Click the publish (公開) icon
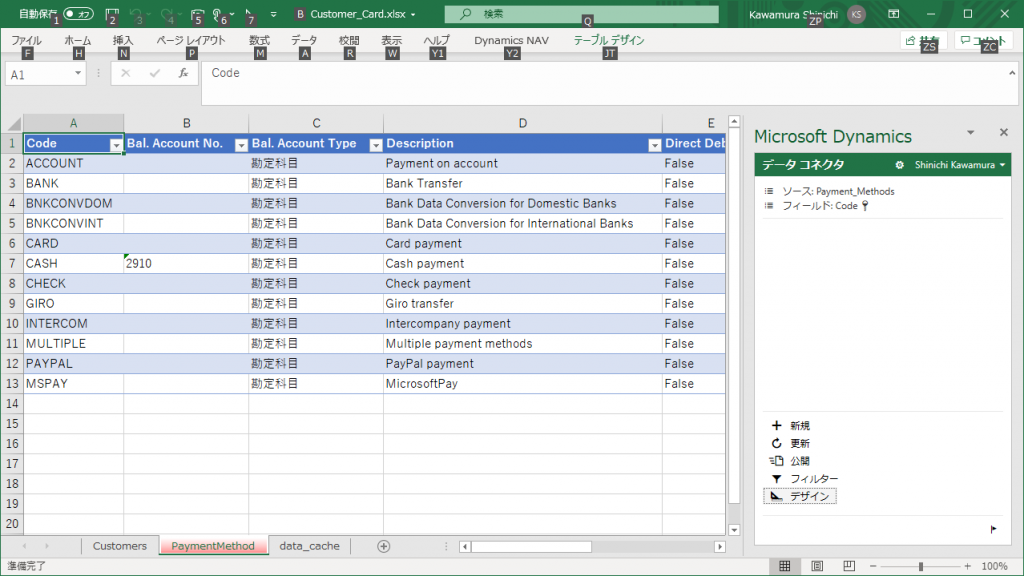This screenshot has height=576, width=1024. tap(776, 461)
